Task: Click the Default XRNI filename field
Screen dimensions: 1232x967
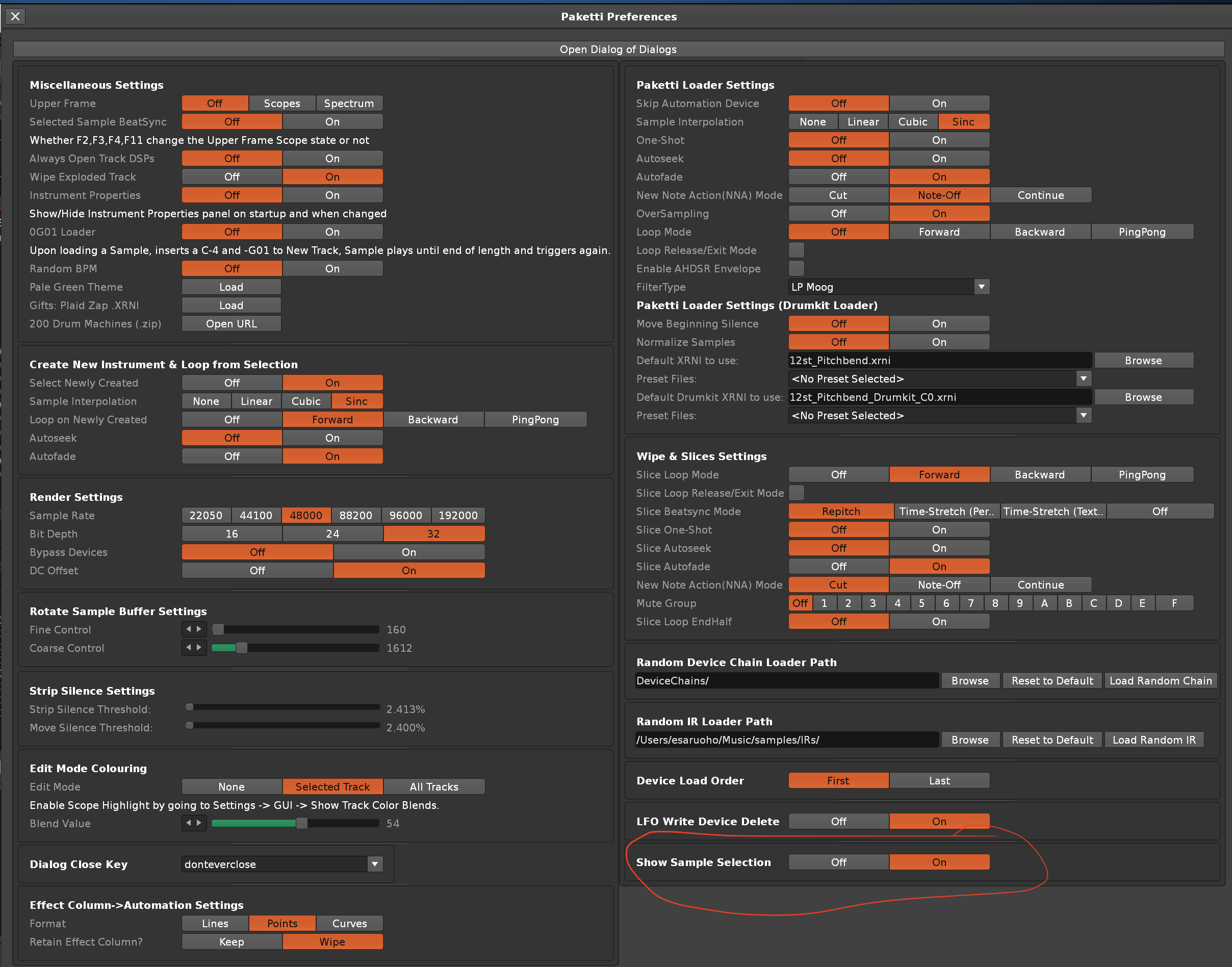Action: point(938,361)
